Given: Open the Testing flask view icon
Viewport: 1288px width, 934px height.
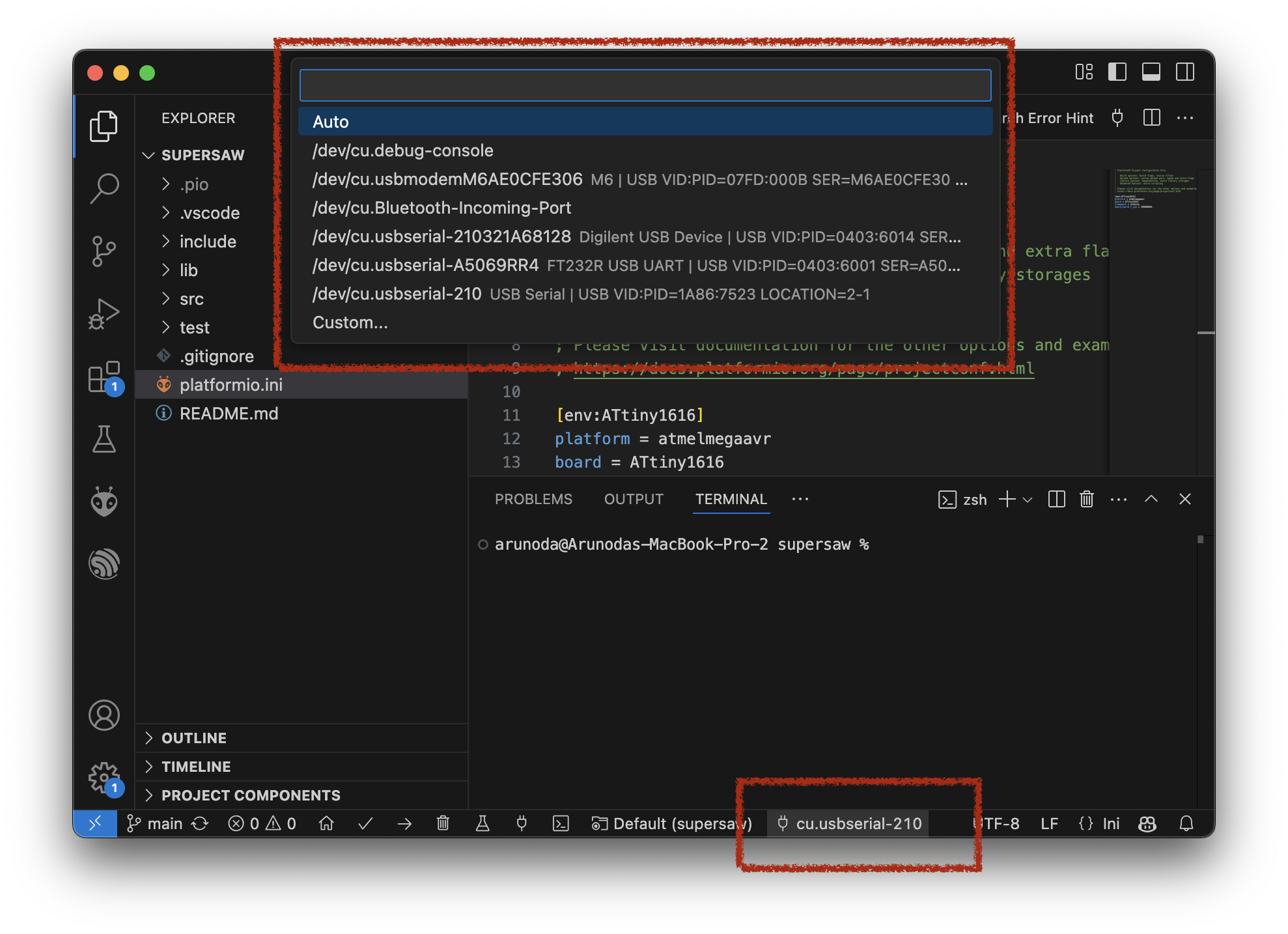Looking at the screenshot, I should 104,439.
